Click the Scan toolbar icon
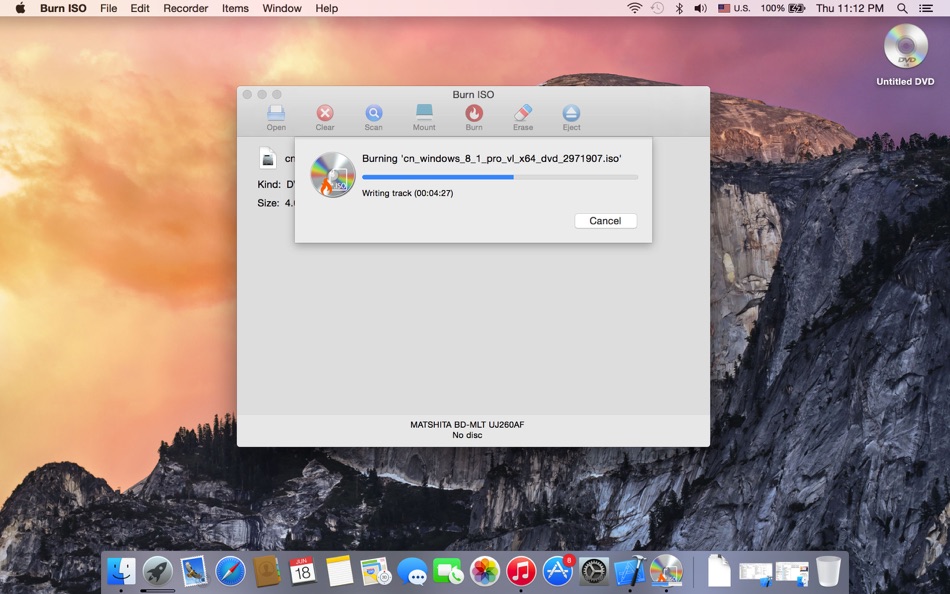The image size is (950, 594). coord(373,113)
